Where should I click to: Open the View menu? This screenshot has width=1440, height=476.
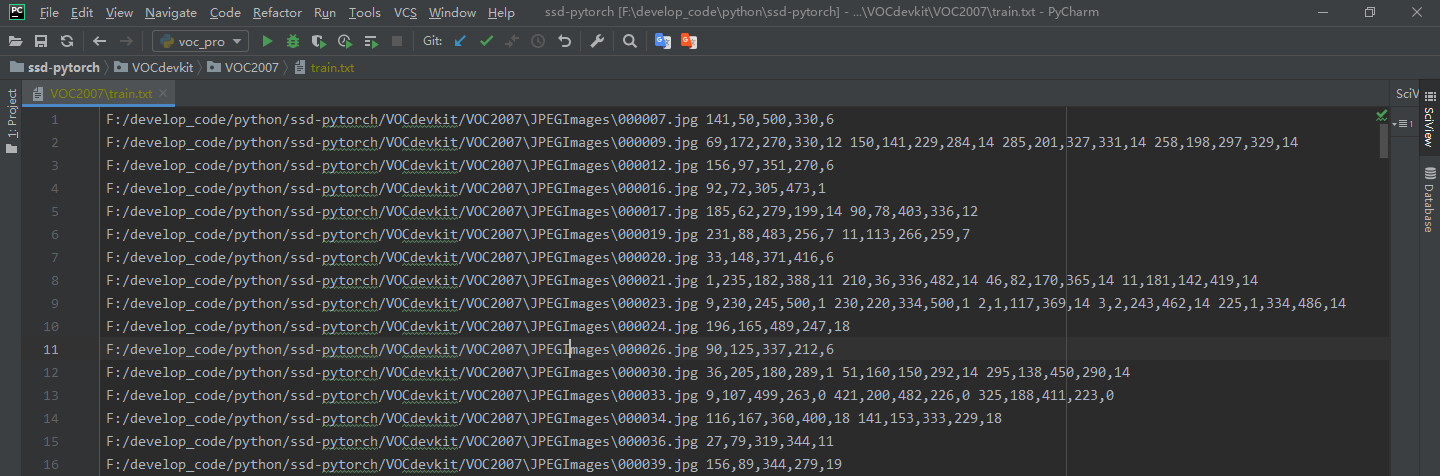click(x=119, y=13)
